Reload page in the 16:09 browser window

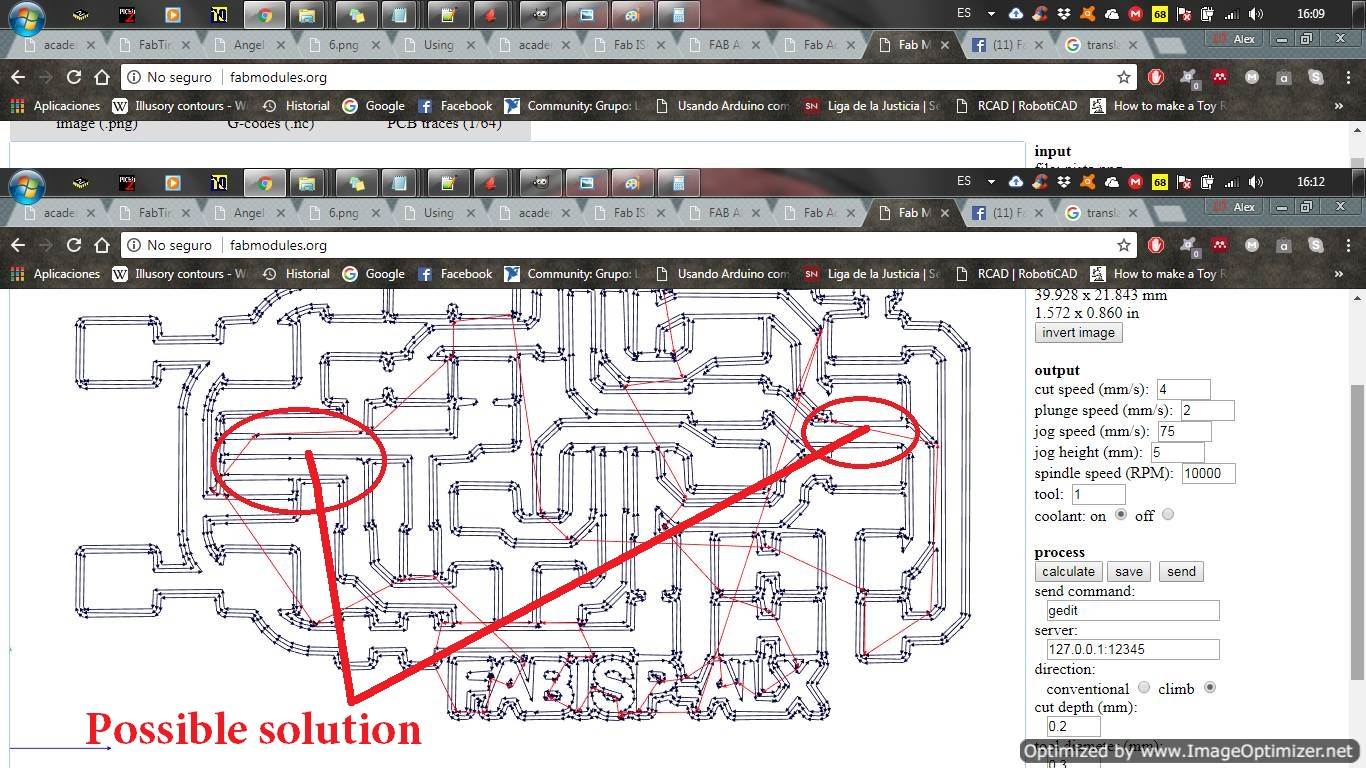coord(73,77)
